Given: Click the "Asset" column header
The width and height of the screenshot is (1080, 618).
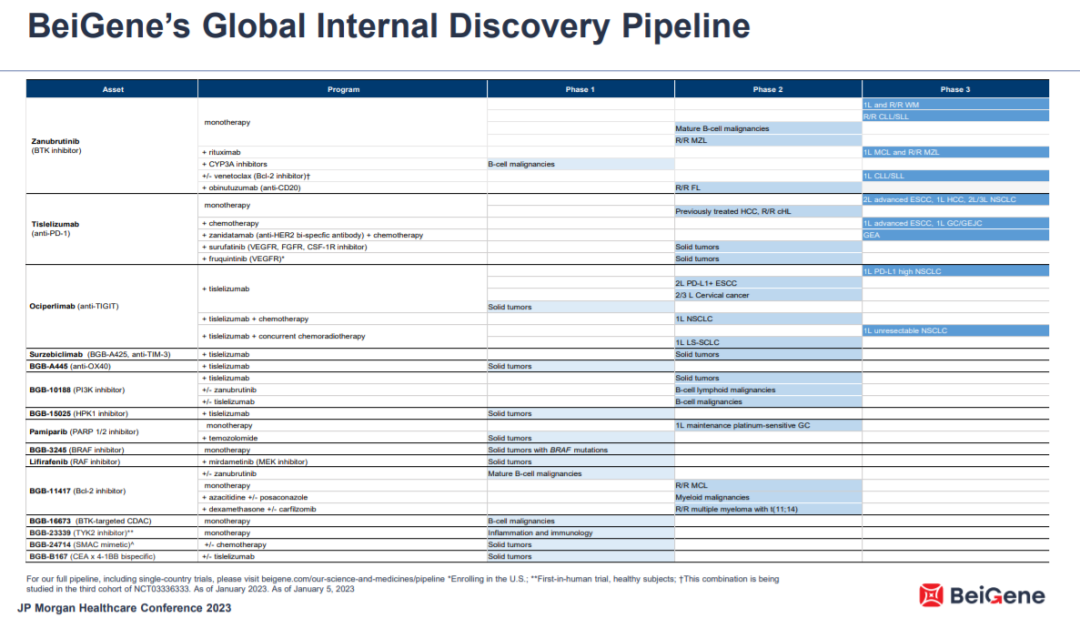Looking at the screenshot, I should click(x=112, y=89).
